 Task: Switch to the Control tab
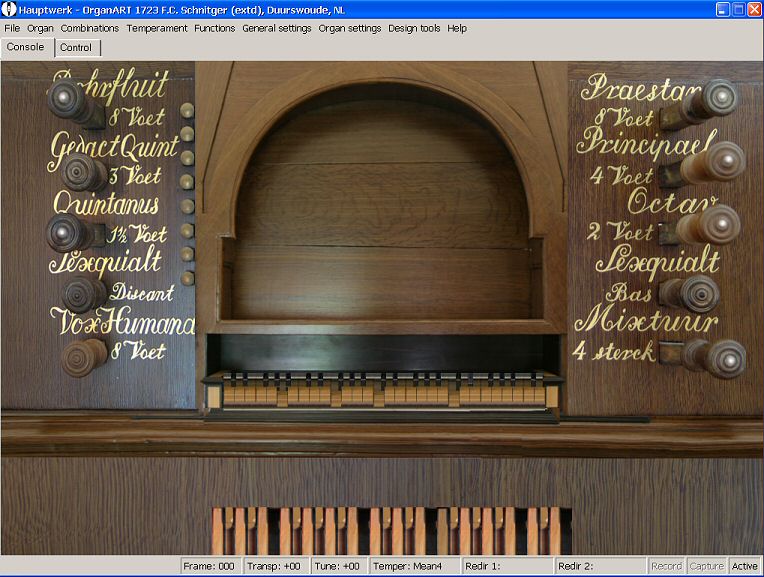76,48
